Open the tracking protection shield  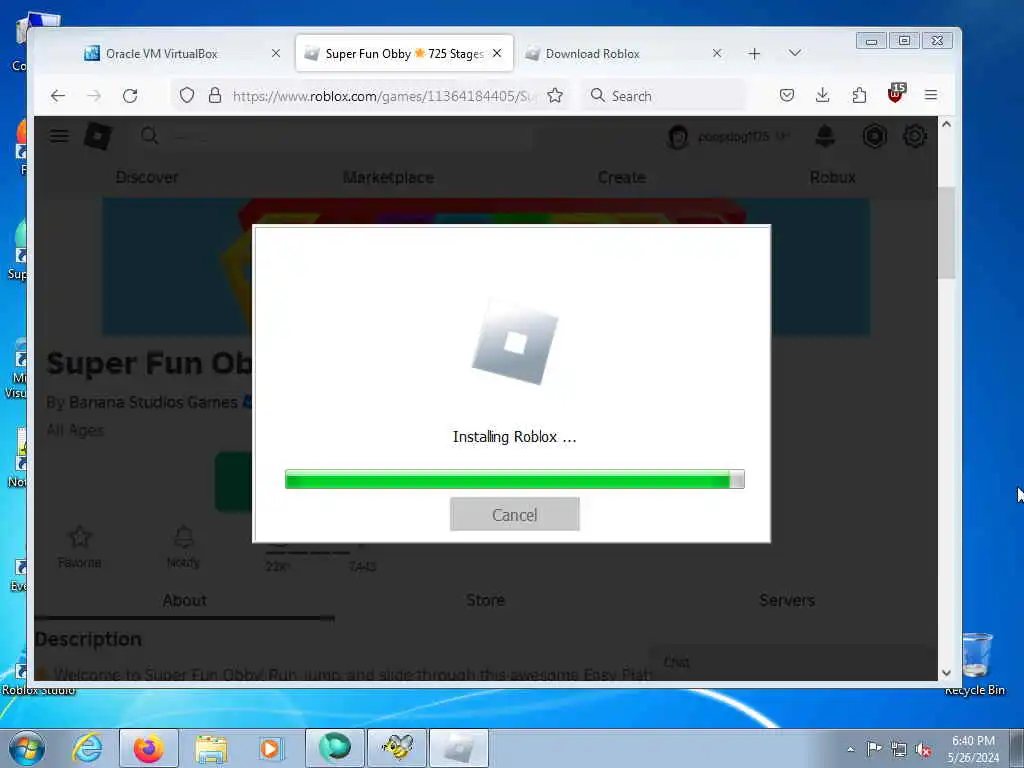click(x=187, y=95)
